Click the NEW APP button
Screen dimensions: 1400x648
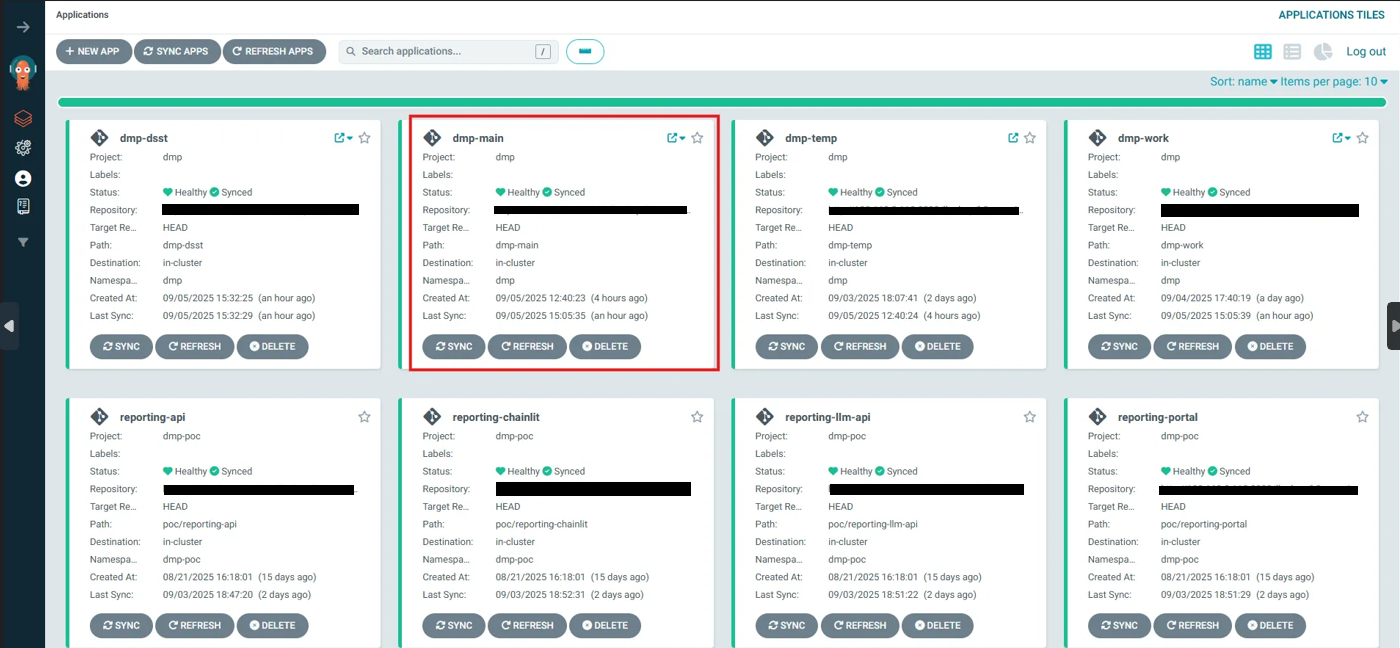(94, 51)
